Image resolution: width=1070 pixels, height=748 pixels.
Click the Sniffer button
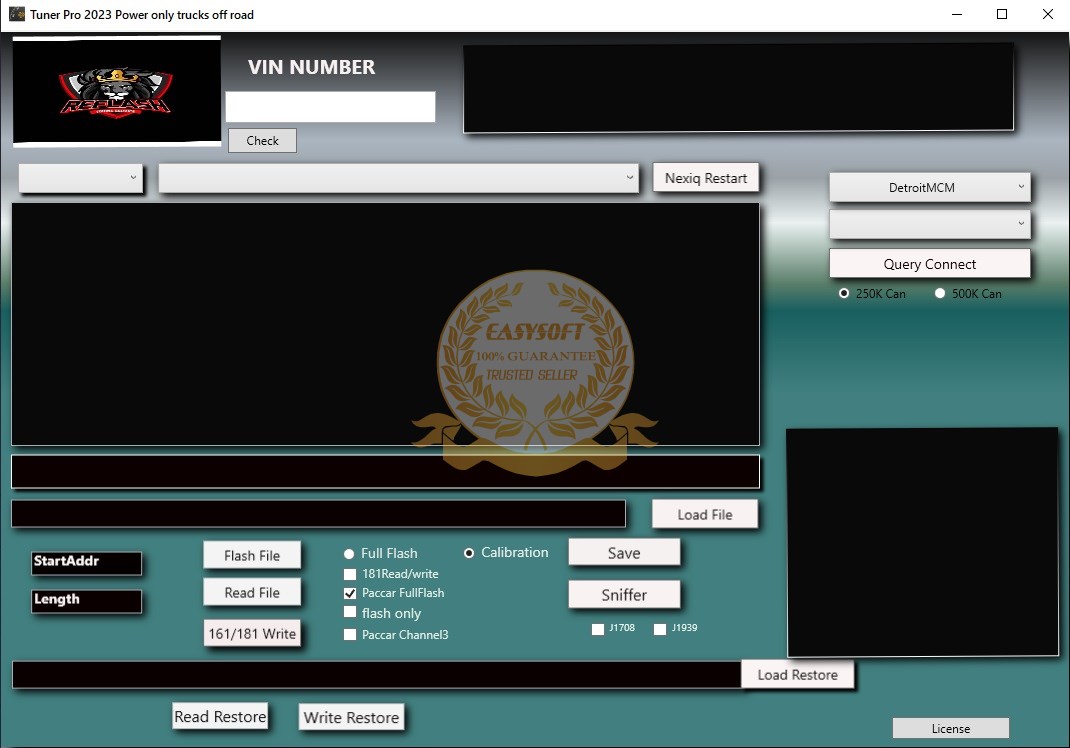coord(624,594)
